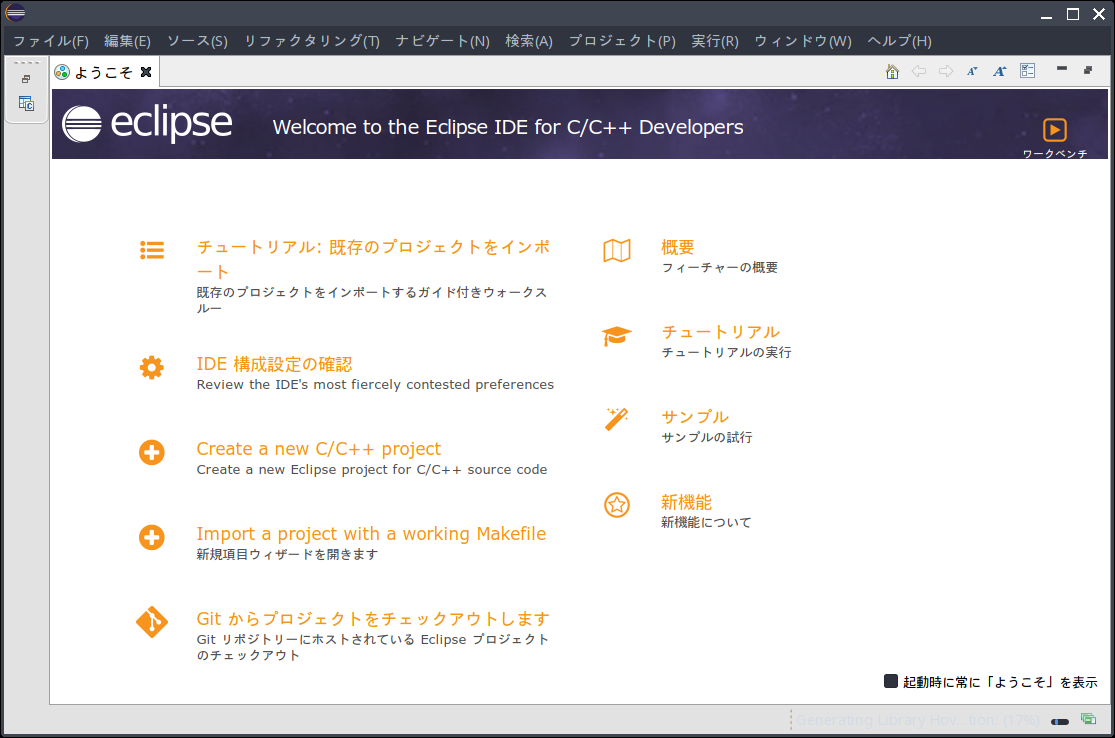This screenshot has height=738, width=1115.
Task: Click 新機能について description text
Action: click(x=706, y=522)
